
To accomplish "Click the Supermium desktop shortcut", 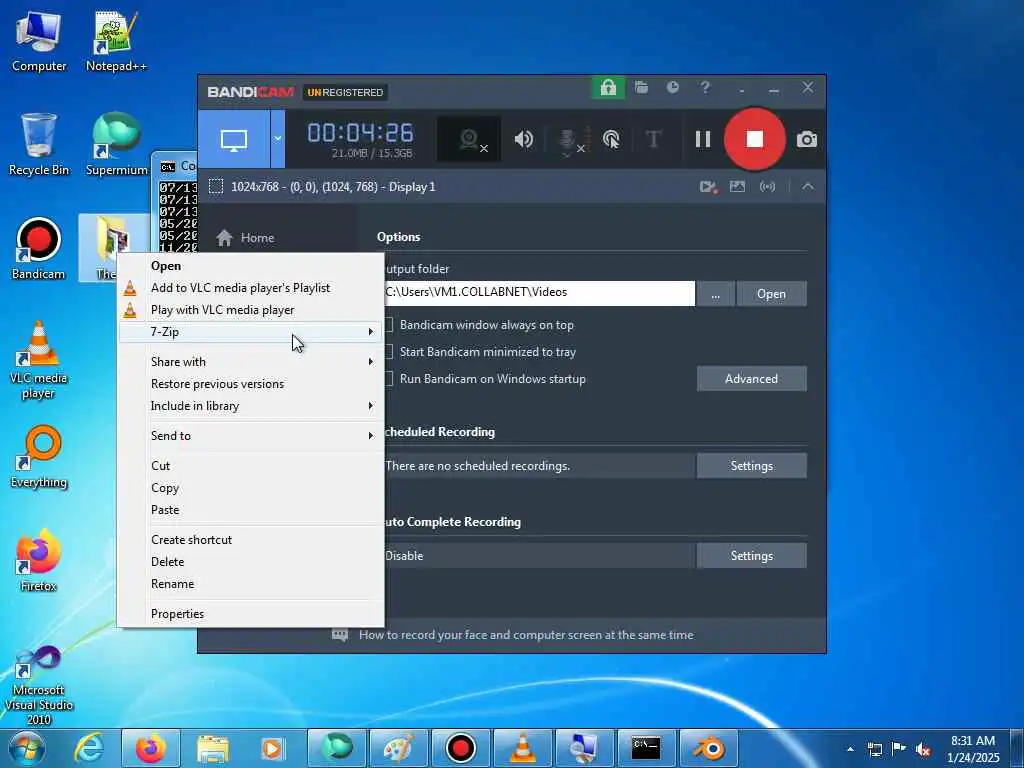I will 116,144.
